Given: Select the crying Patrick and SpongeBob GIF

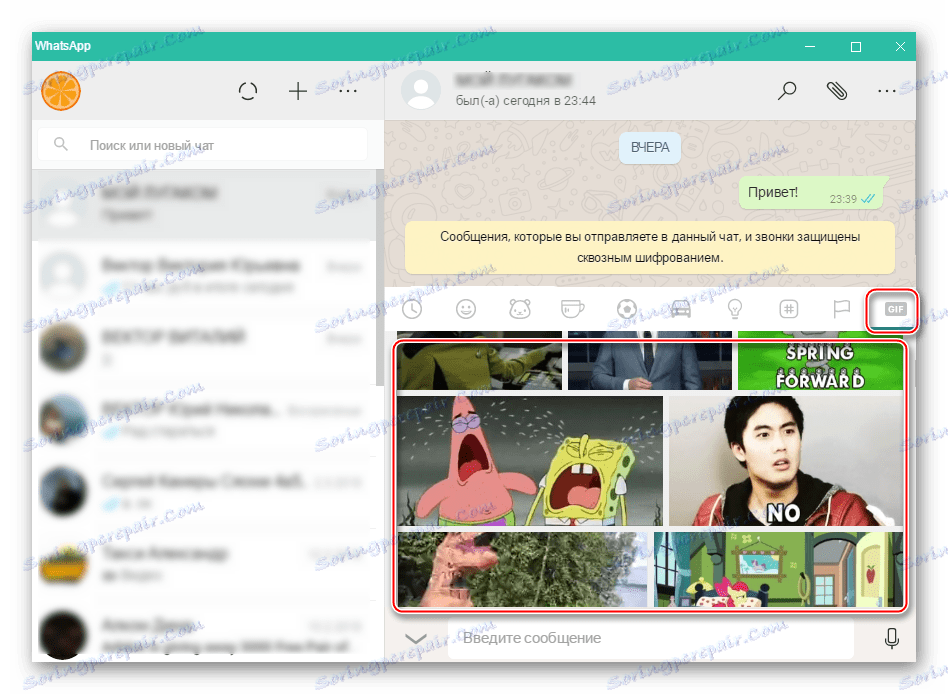Looking at the screenshot, I should tap(530, 461).
